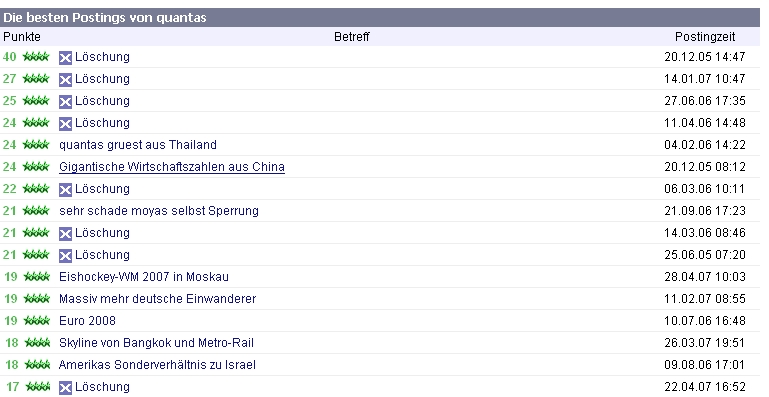
Task: Click the 'Betreff' column header
Action: coord(352,37)
